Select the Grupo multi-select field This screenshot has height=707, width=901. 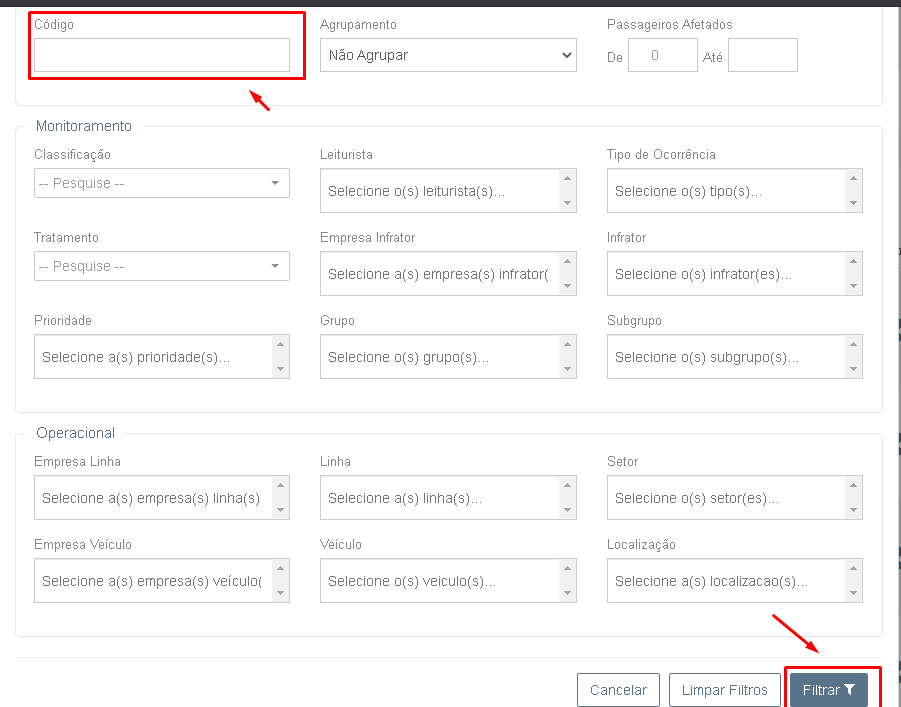[x=440, y=357]
